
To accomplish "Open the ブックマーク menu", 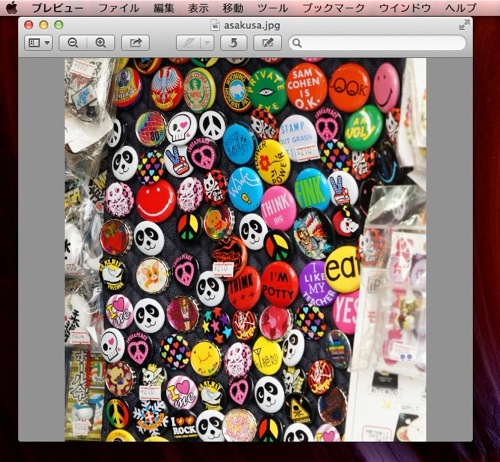I will 334,8.
